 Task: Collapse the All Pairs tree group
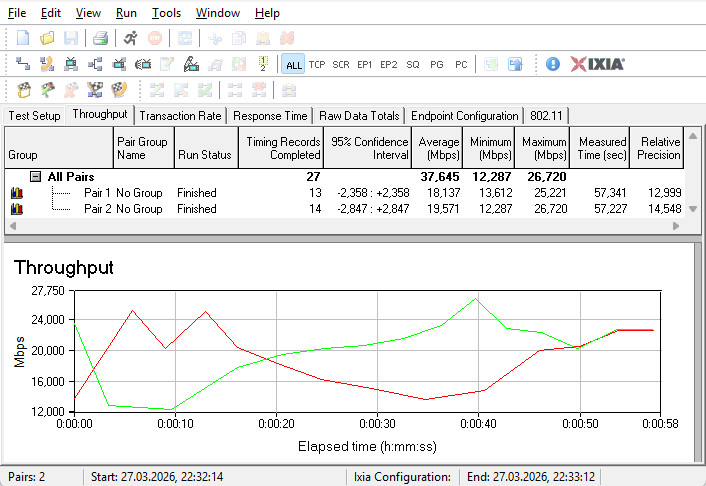pos(35,176)
